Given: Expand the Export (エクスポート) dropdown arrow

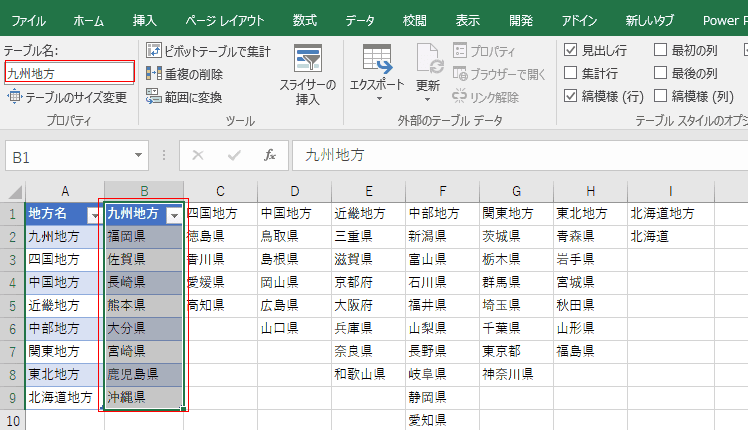Looking at the screenshot, I should point(379,99).
